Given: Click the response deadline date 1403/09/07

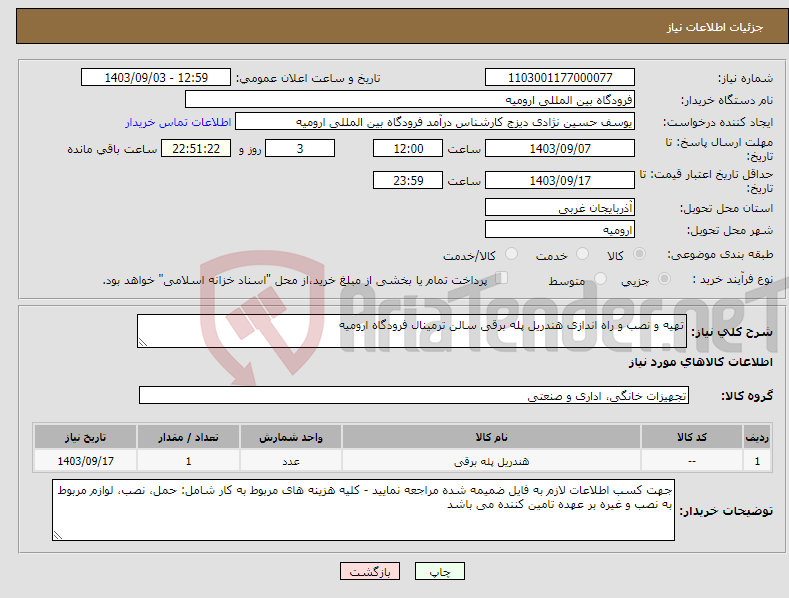Looking at the screenshot, I should (560, 148).
